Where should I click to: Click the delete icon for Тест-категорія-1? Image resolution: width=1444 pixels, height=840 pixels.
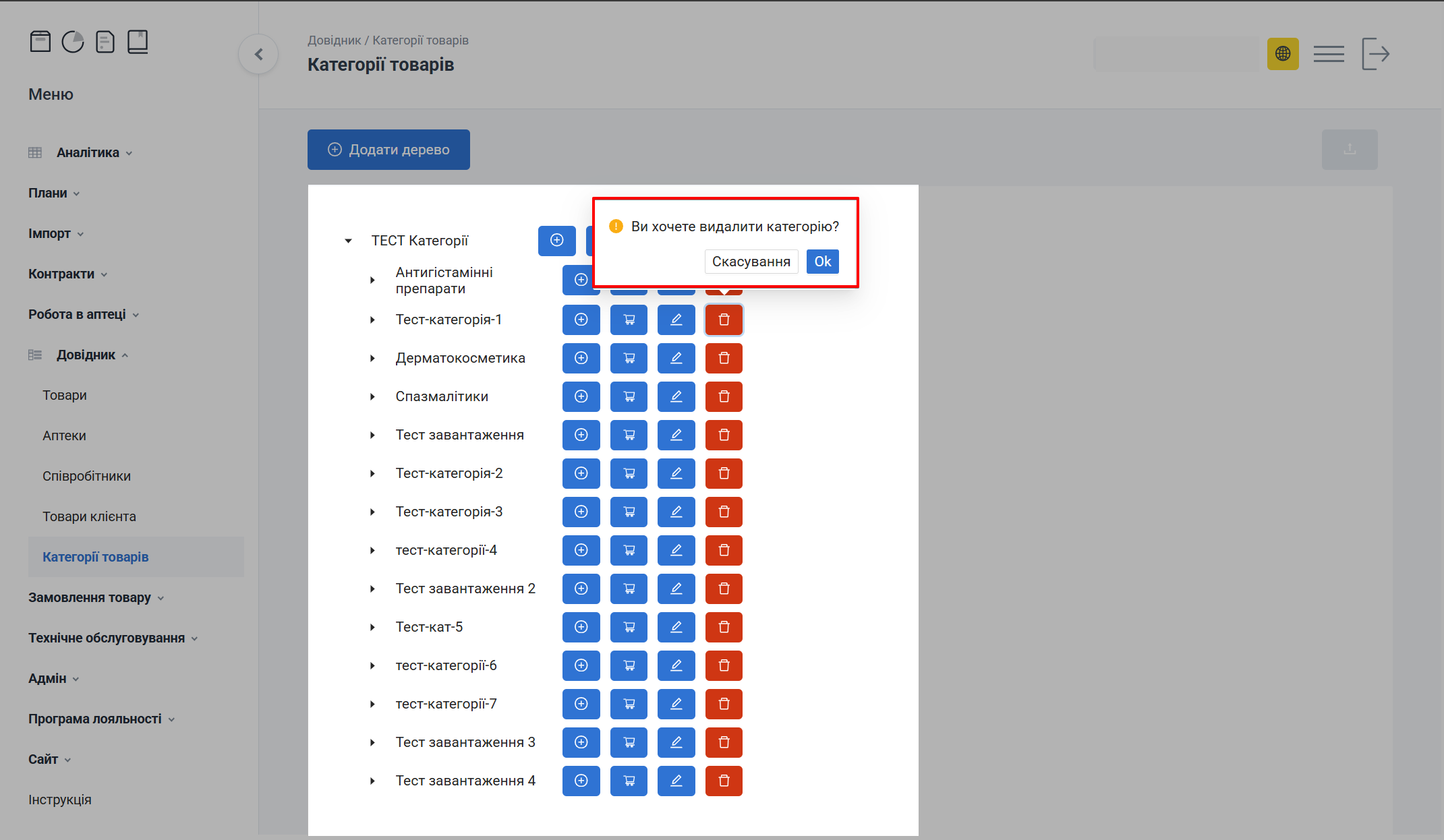pyautogui.click(x=724, y=320)
